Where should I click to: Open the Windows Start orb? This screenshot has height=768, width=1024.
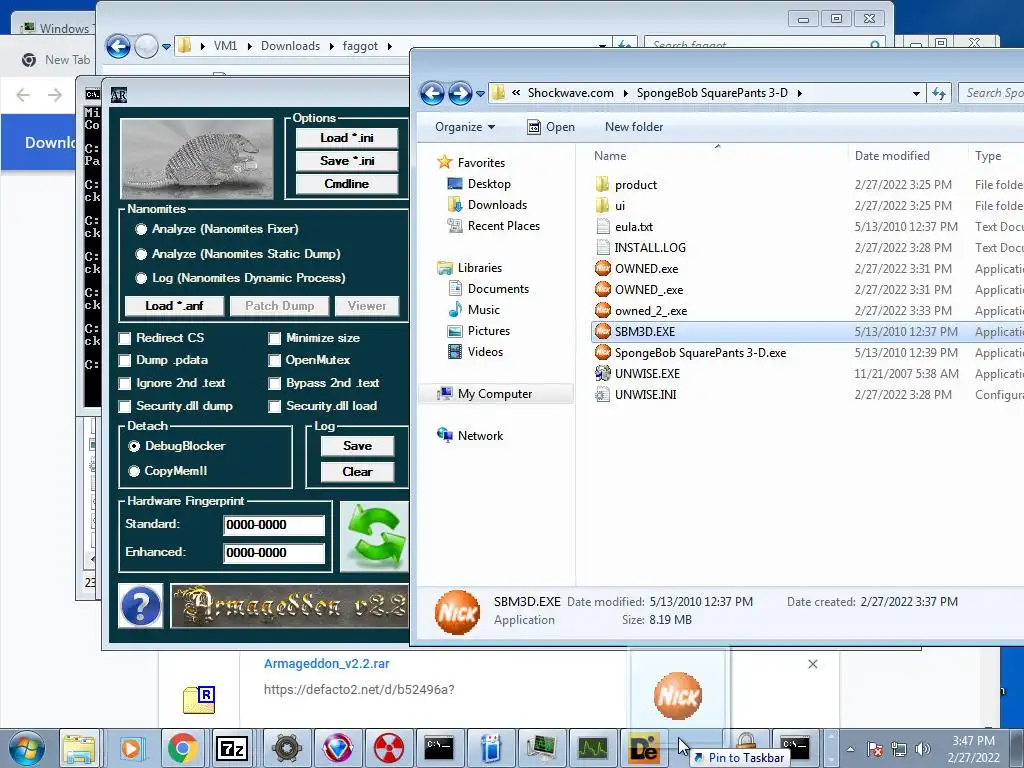(x=27, y=748)
